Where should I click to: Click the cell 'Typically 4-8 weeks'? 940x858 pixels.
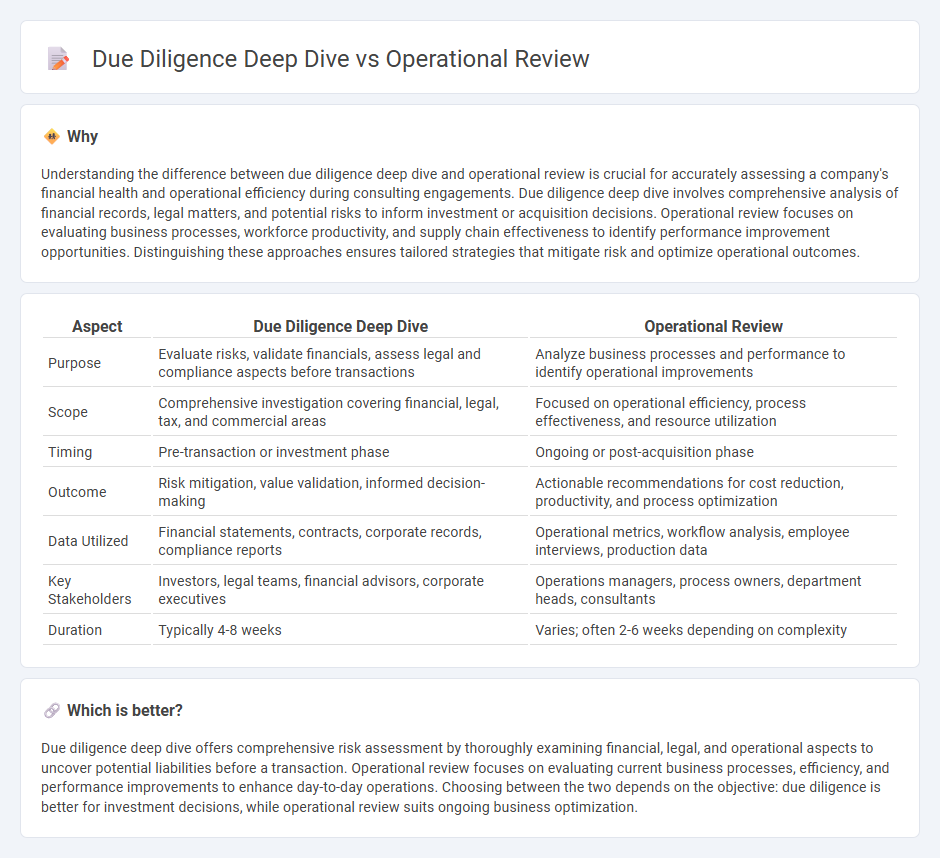(341, 630)
